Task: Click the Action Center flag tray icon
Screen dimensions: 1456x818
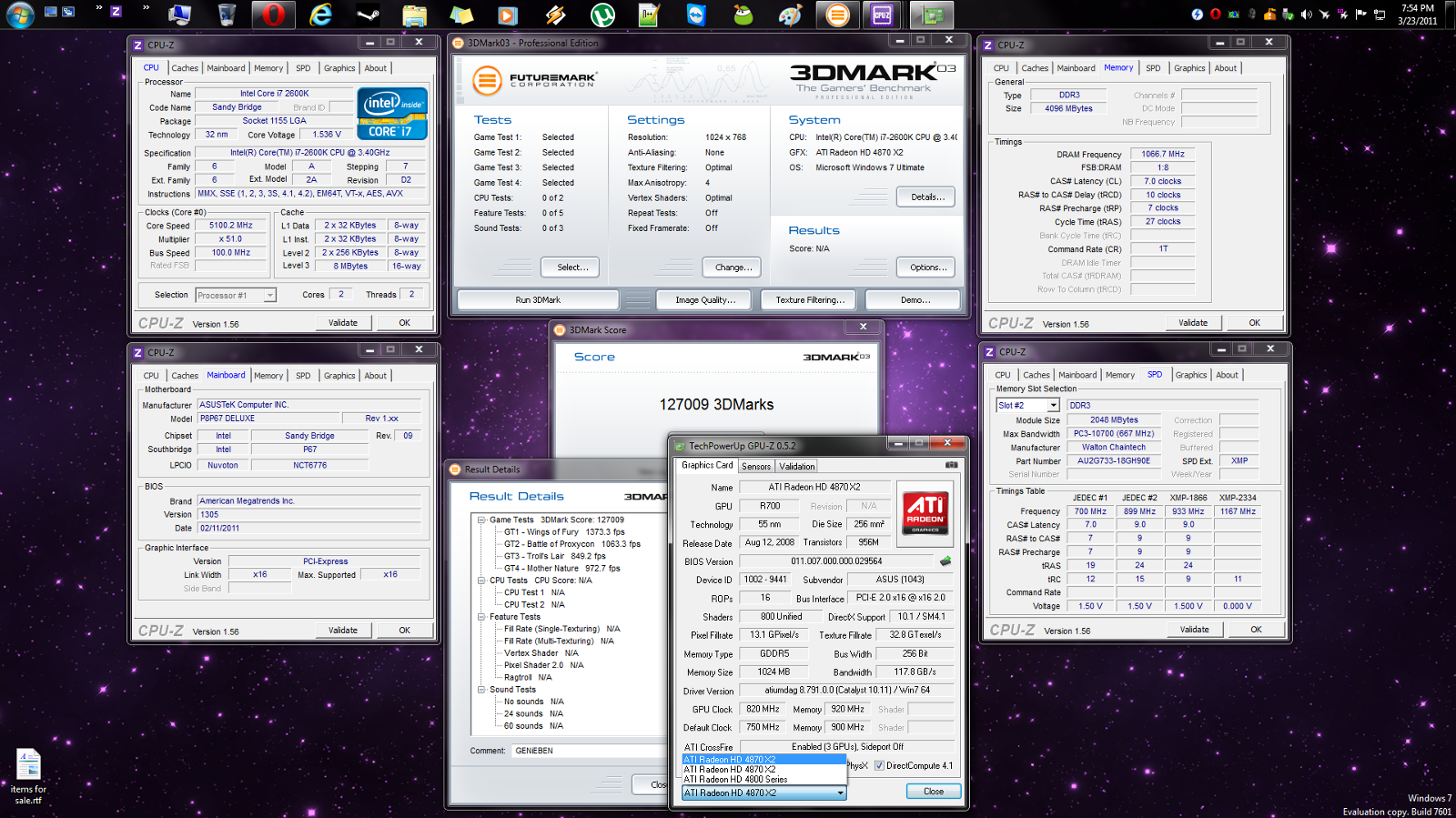Action: pyautogui.click(x=1361, y=15)
